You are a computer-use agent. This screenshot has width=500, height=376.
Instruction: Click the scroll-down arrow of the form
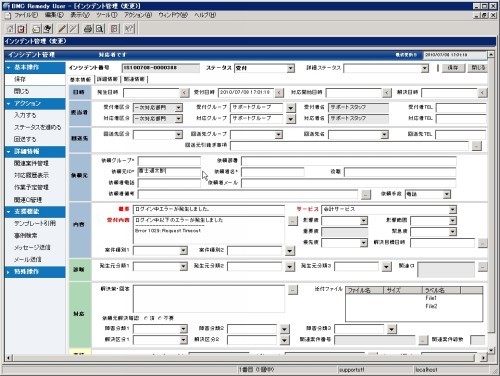[x=491, y=350]
